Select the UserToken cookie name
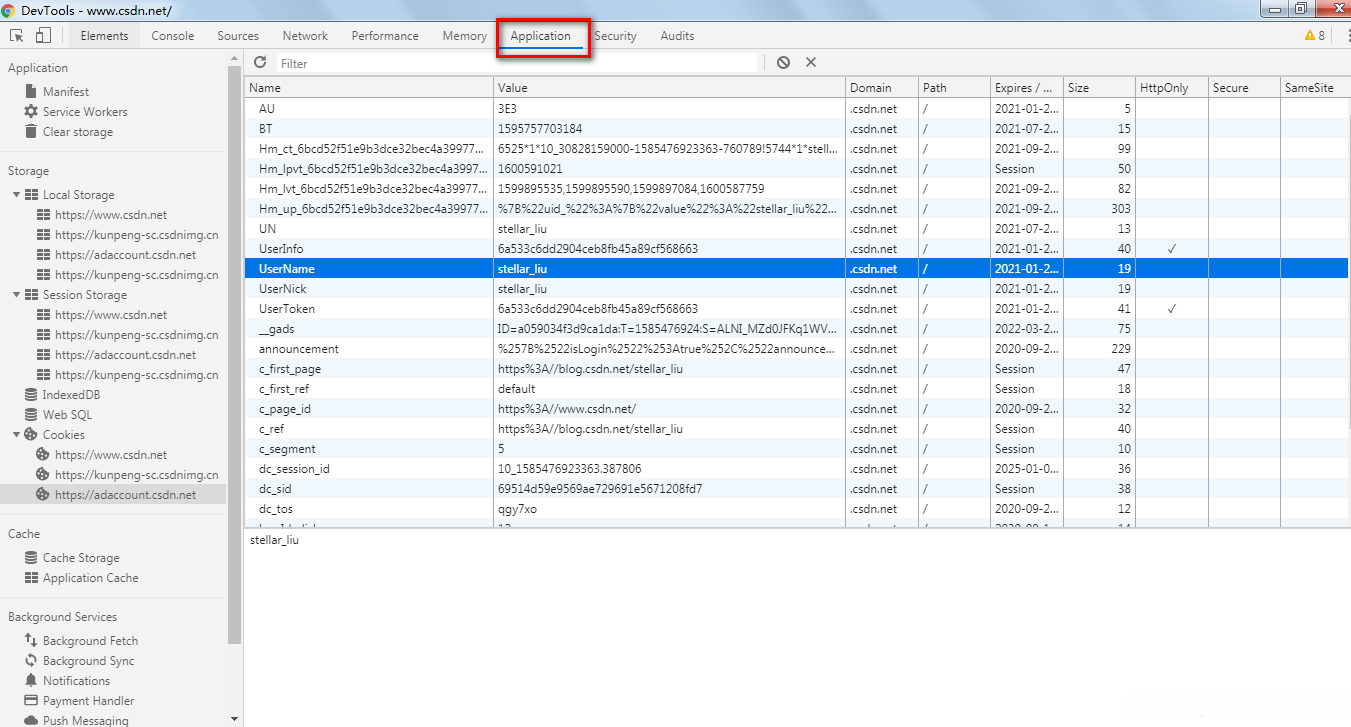The width and height of the screenshot is (1351, 727). pos(287,309)
